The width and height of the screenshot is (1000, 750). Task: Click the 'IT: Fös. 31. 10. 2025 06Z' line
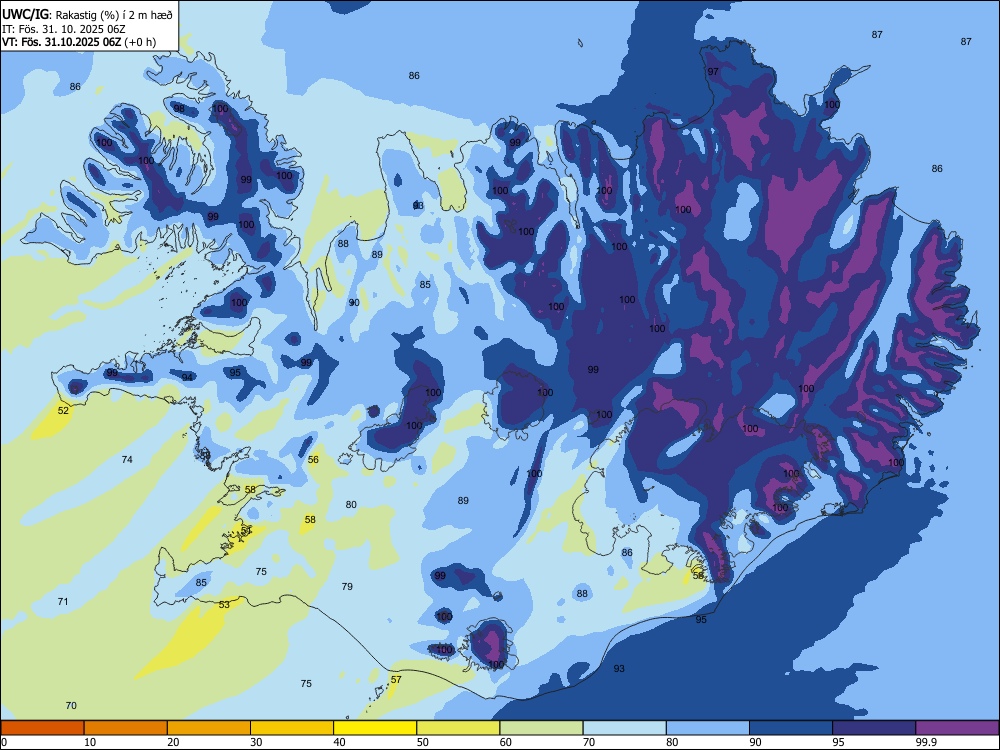click(x=64, y=29)
